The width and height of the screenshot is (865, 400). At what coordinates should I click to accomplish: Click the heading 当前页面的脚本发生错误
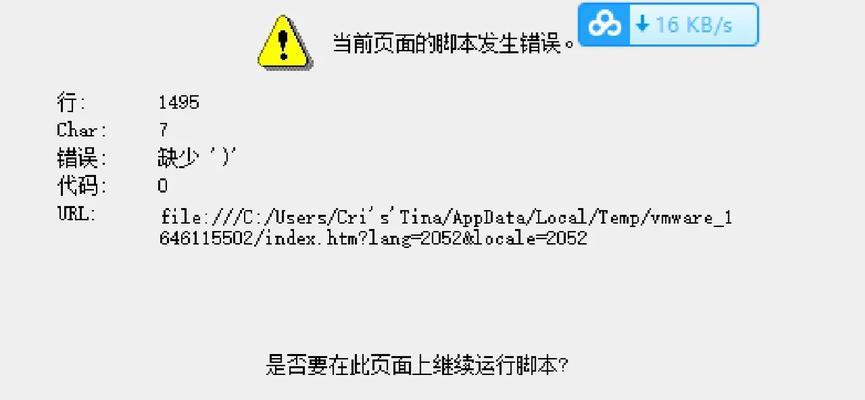(455, 42)
